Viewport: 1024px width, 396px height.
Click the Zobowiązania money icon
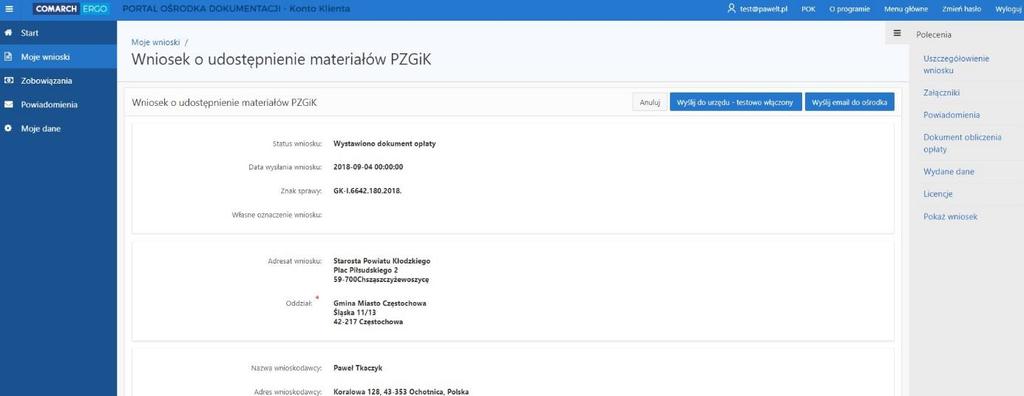(x=8, y=81)
